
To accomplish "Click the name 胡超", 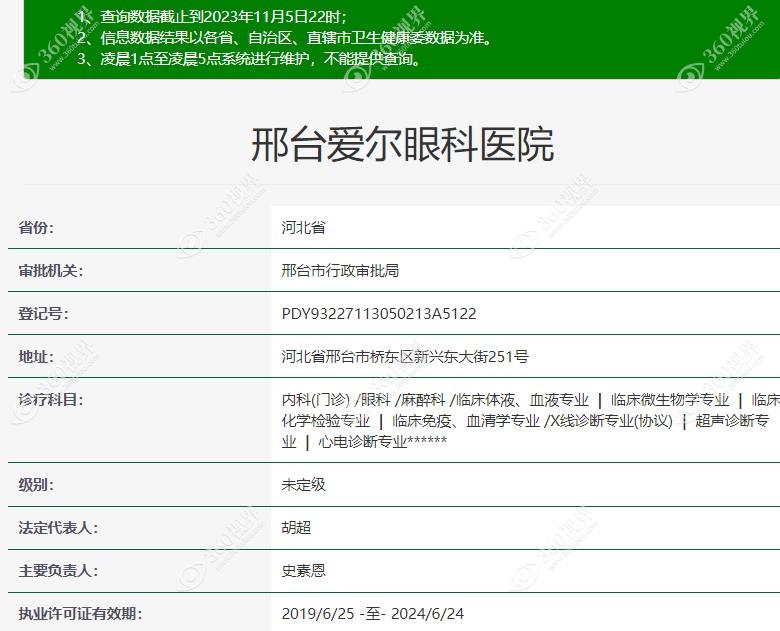I will pos(296,527).
